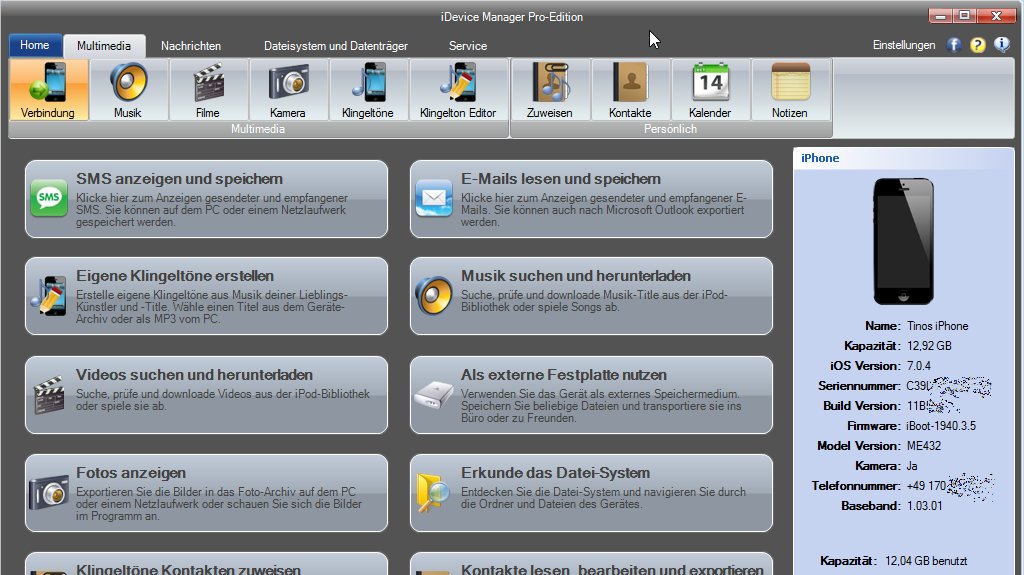This screenshot has height=575, width=1024.
Task: Click the iPhone device image
Action: click(904, 241)
